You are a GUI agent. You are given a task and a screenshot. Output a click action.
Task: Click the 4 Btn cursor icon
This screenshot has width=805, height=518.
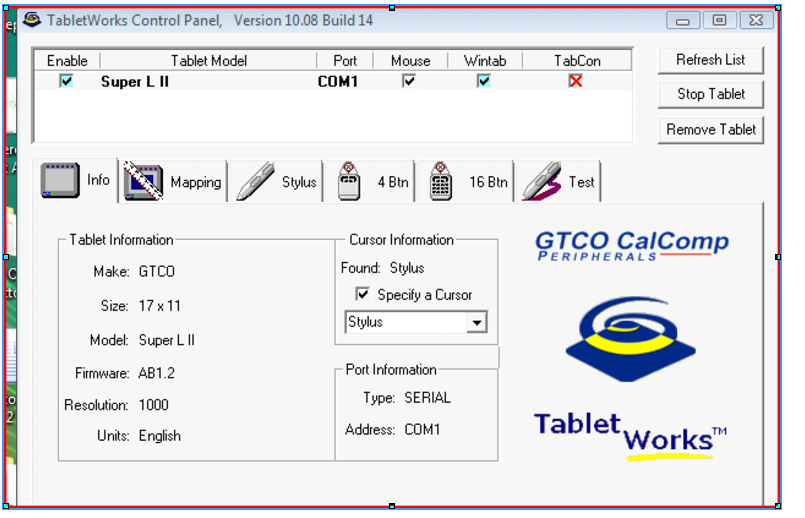click(x=348, y=182)
